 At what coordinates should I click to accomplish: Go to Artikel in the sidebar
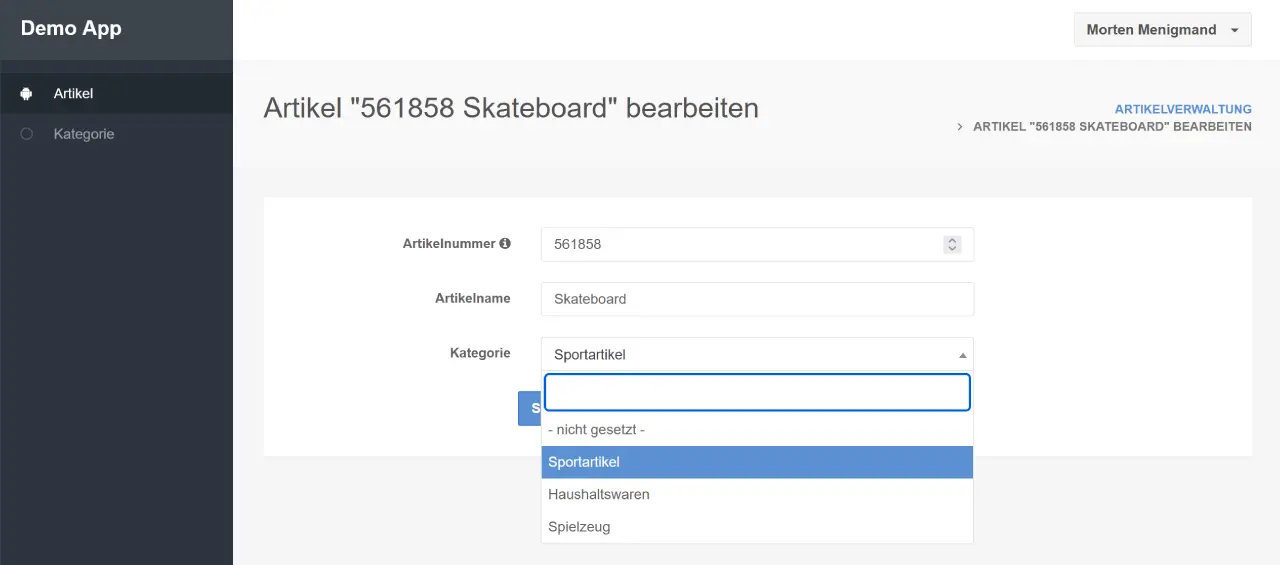[73, 94]
